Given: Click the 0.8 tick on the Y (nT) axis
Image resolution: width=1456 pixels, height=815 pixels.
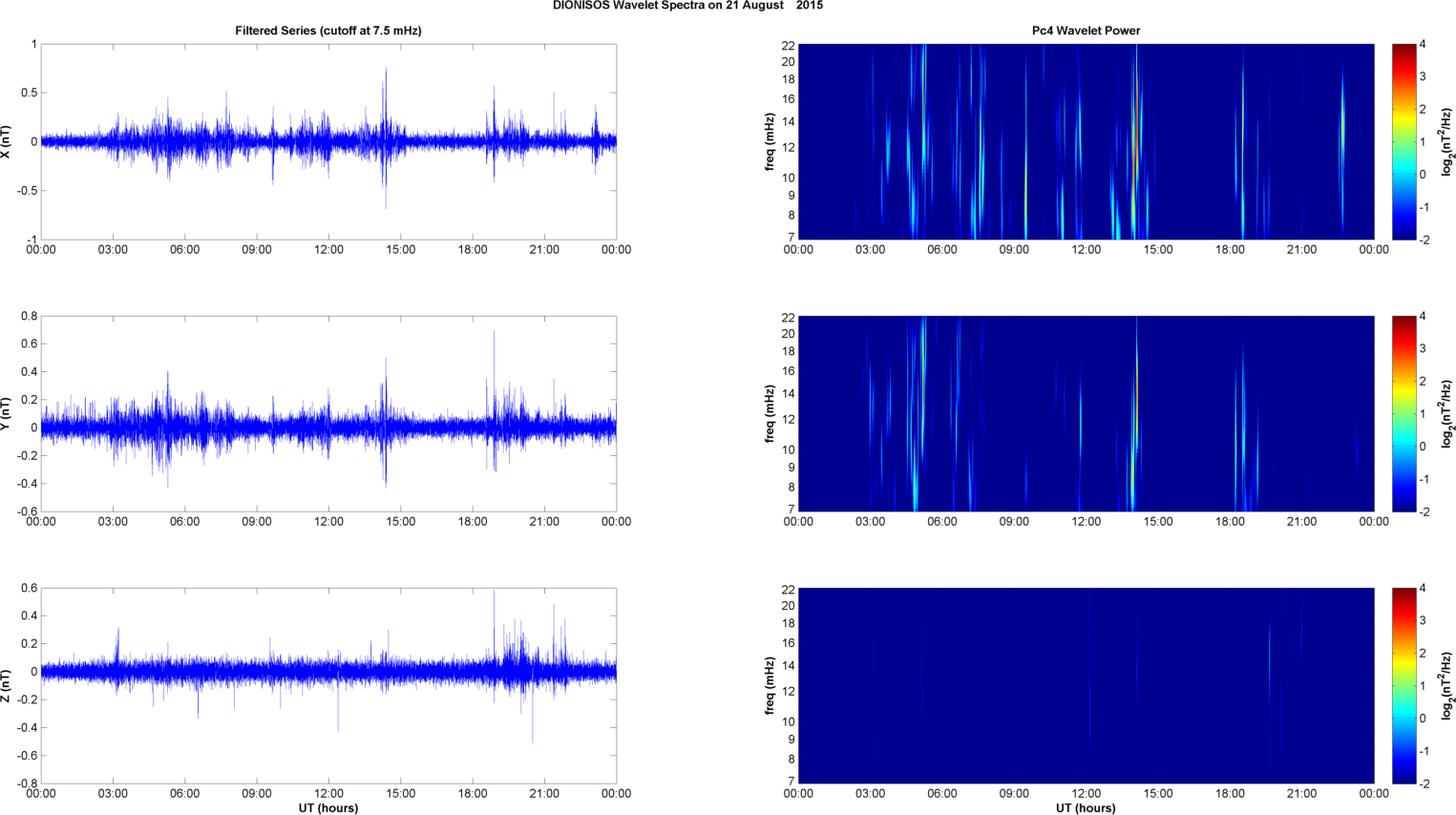Looking at the screenshot, I should pos(29,316).
